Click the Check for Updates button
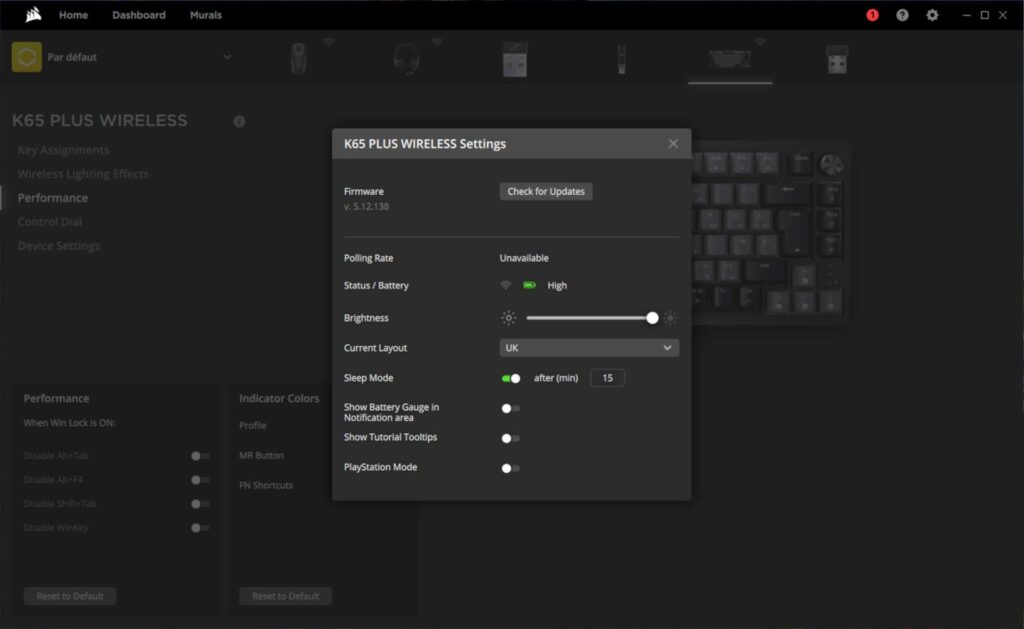 tap(546, 191)
